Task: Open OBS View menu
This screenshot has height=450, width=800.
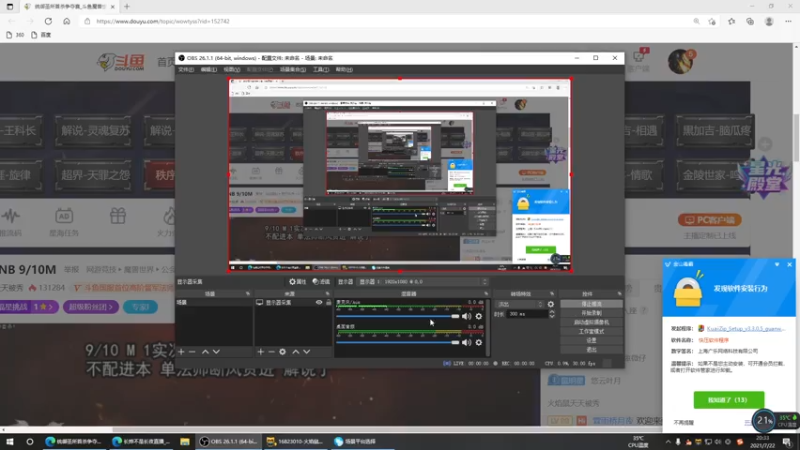Action: 231,69
